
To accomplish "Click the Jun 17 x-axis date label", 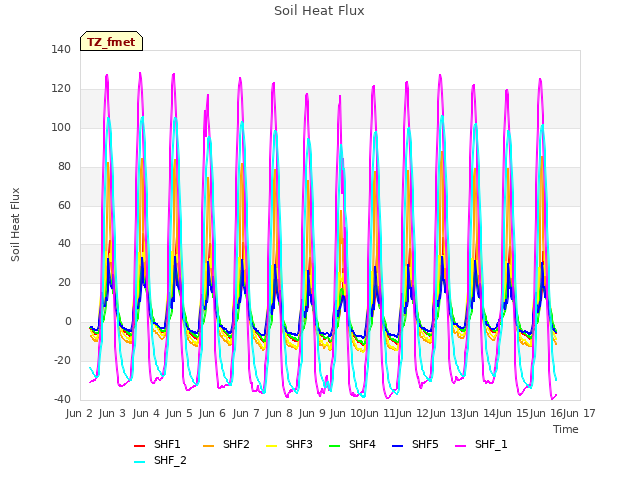I will 579,413.
